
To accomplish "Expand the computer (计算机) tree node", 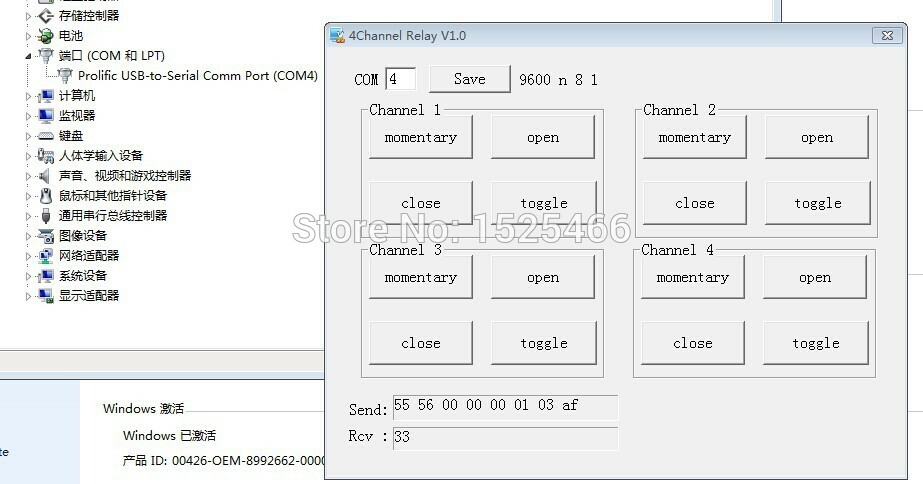I will tap(28, 96).
